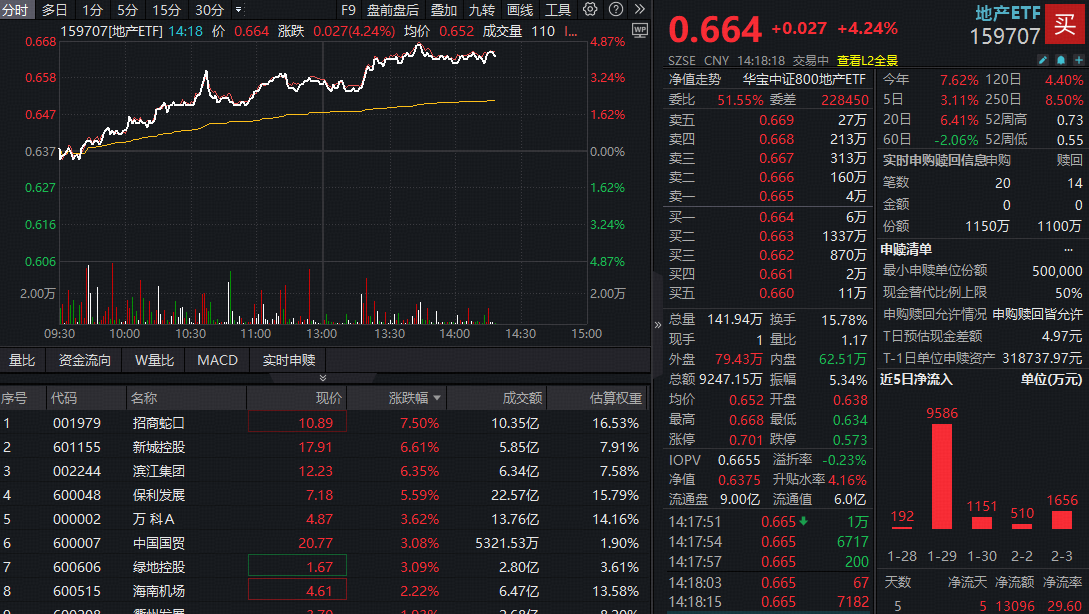Select the MACD indicator tab
Image resolution: width=1089 pixels, height=614 pixels.
point(217,360)
